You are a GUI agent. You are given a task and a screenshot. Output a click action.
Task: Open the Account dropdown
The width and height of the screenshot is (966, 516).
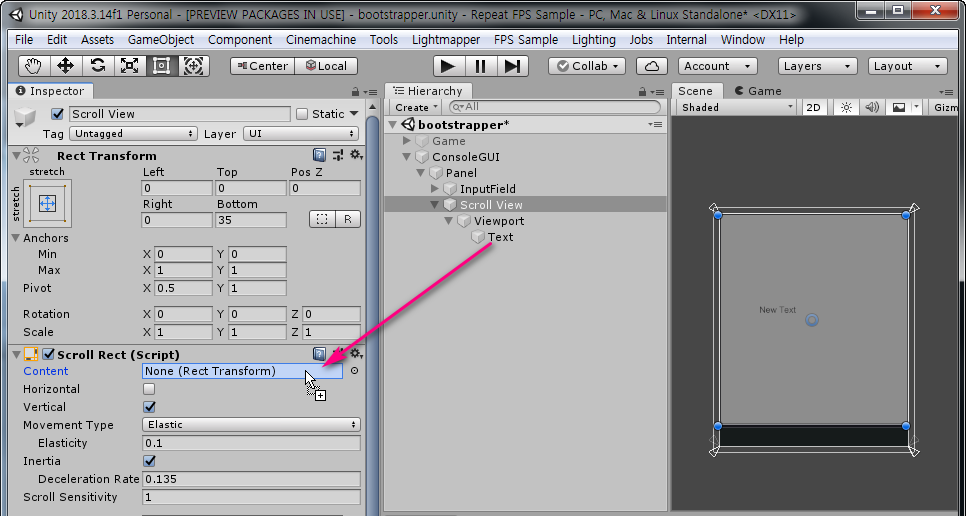click(717, 66)
